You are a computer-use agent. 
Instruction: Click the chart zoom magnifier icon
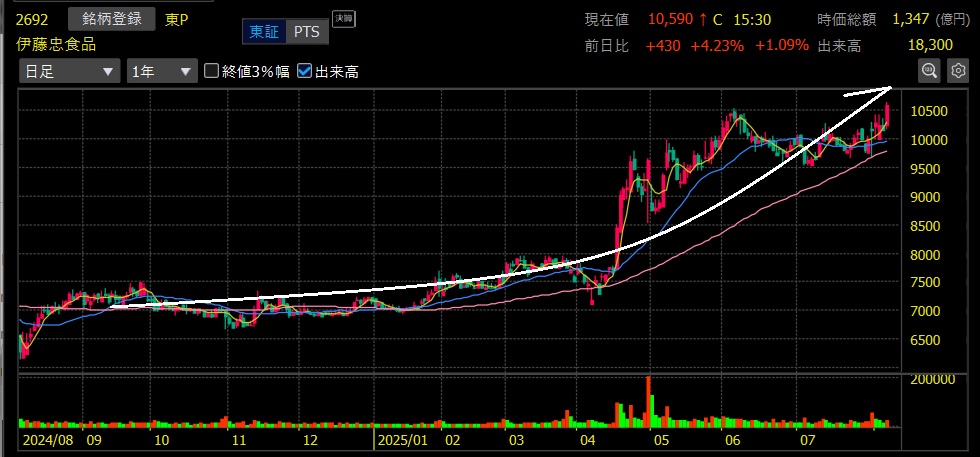click(930, 70)
